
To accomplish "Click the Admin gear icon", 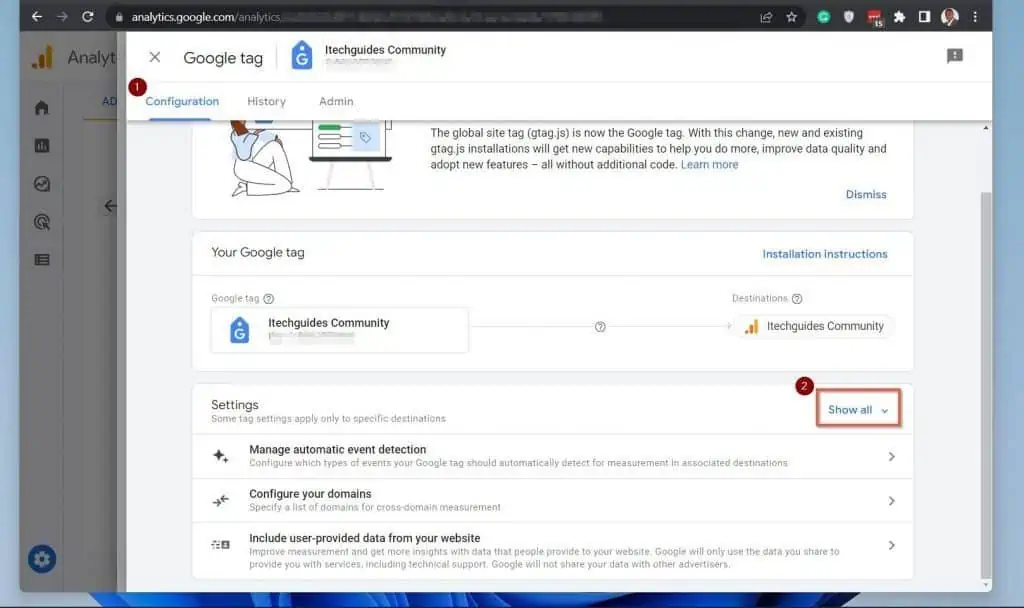I will pos(42,559).
